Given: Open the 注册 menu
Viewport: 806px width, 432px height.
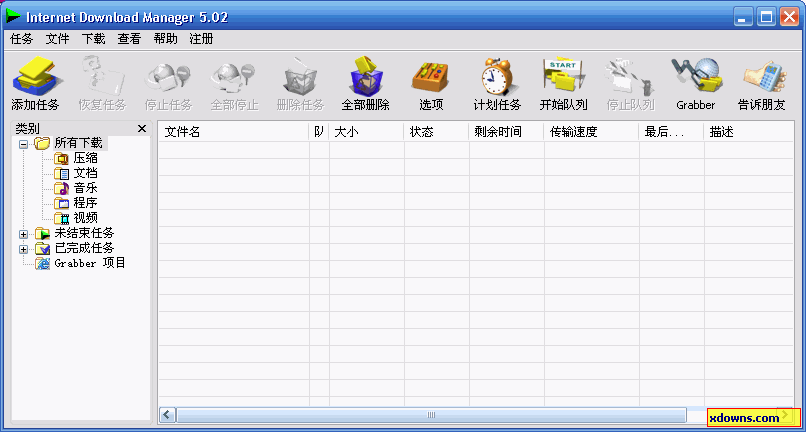Looking at the screenshot, I should pyautogui.click(x=201, y=39).
